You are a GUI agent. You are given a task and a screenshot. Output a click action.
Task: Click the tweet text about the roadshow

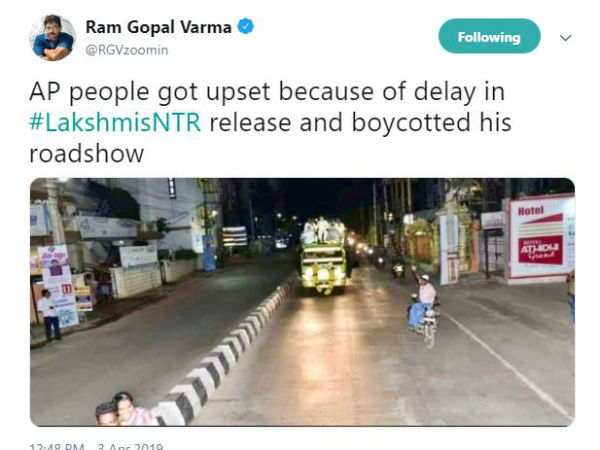(270, 122)
